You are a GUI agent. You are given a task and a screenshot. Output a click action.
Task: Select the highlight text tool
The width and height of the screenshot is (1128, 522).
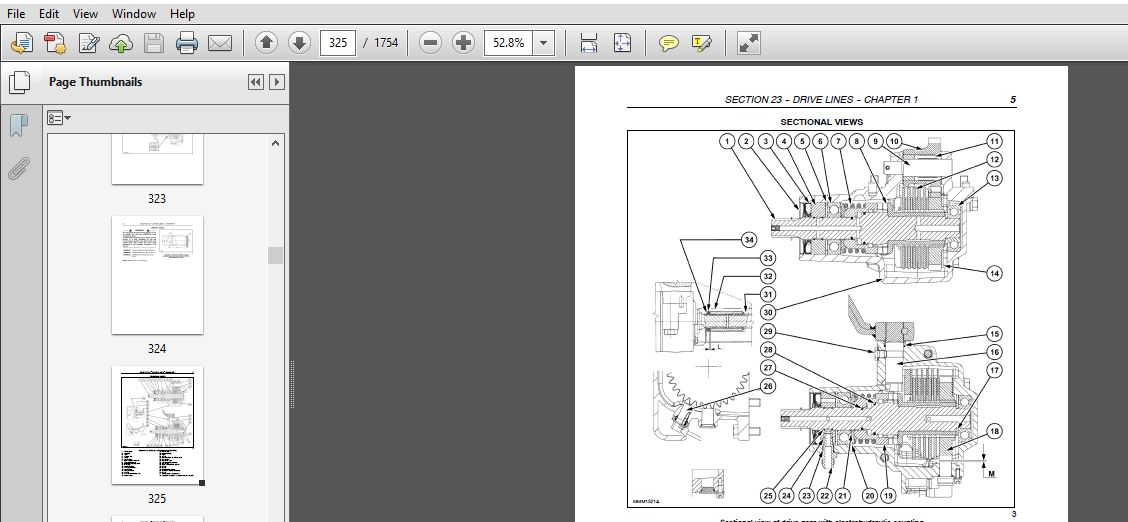click(701, 43)
